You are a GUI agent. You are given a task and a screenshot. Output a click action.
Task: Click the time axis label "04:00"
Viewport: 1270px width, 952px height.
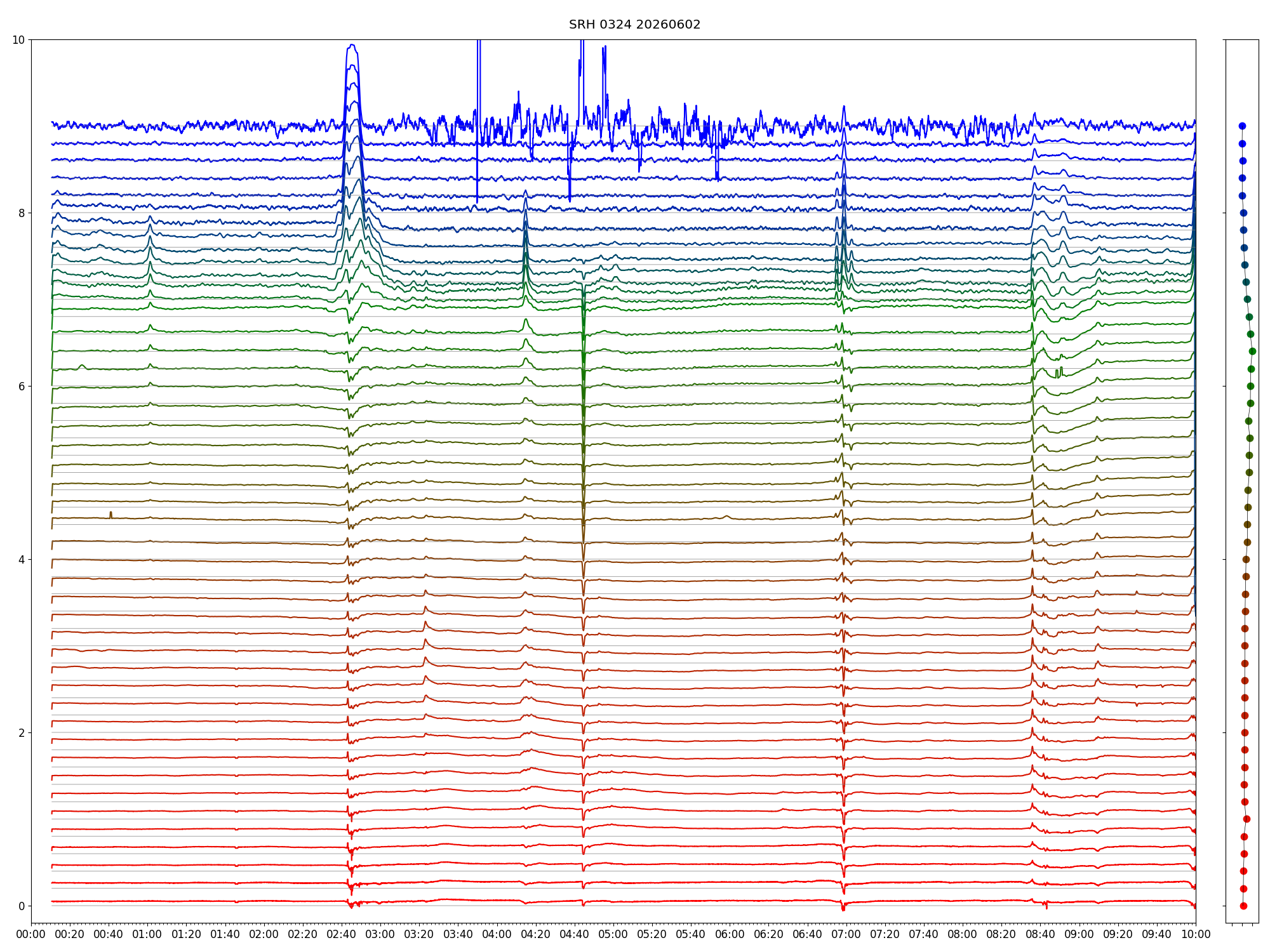coord(497,935)
